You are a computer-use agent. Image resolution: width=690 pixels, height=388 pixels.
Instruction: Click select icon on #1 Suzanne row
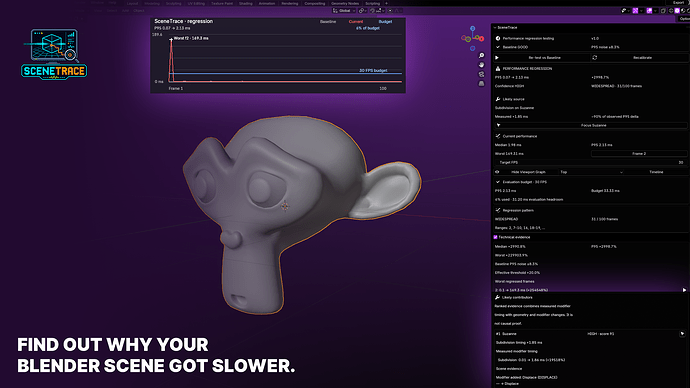coord(682,333)
